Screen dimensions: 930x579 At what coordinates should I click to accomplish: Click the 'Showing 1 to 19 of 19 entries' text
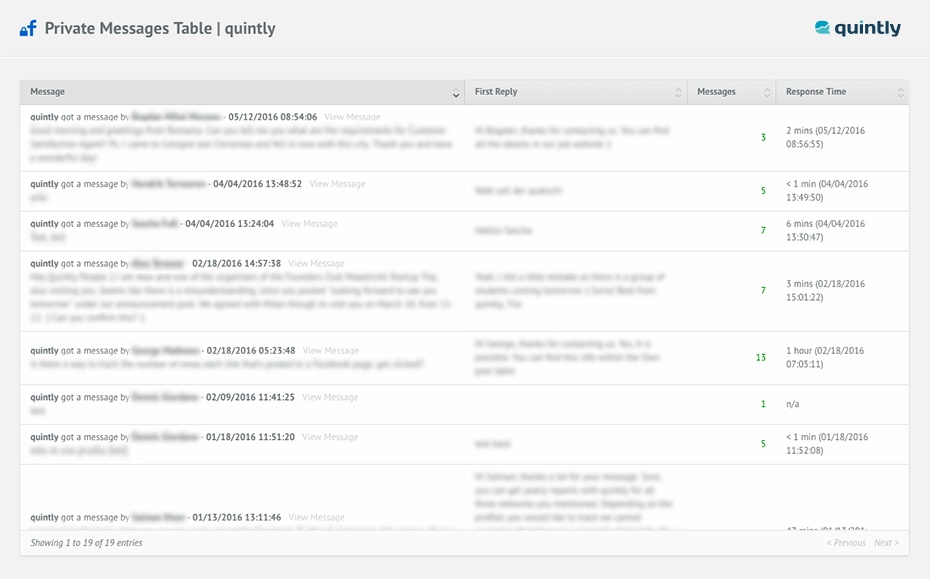coord(87,543)
